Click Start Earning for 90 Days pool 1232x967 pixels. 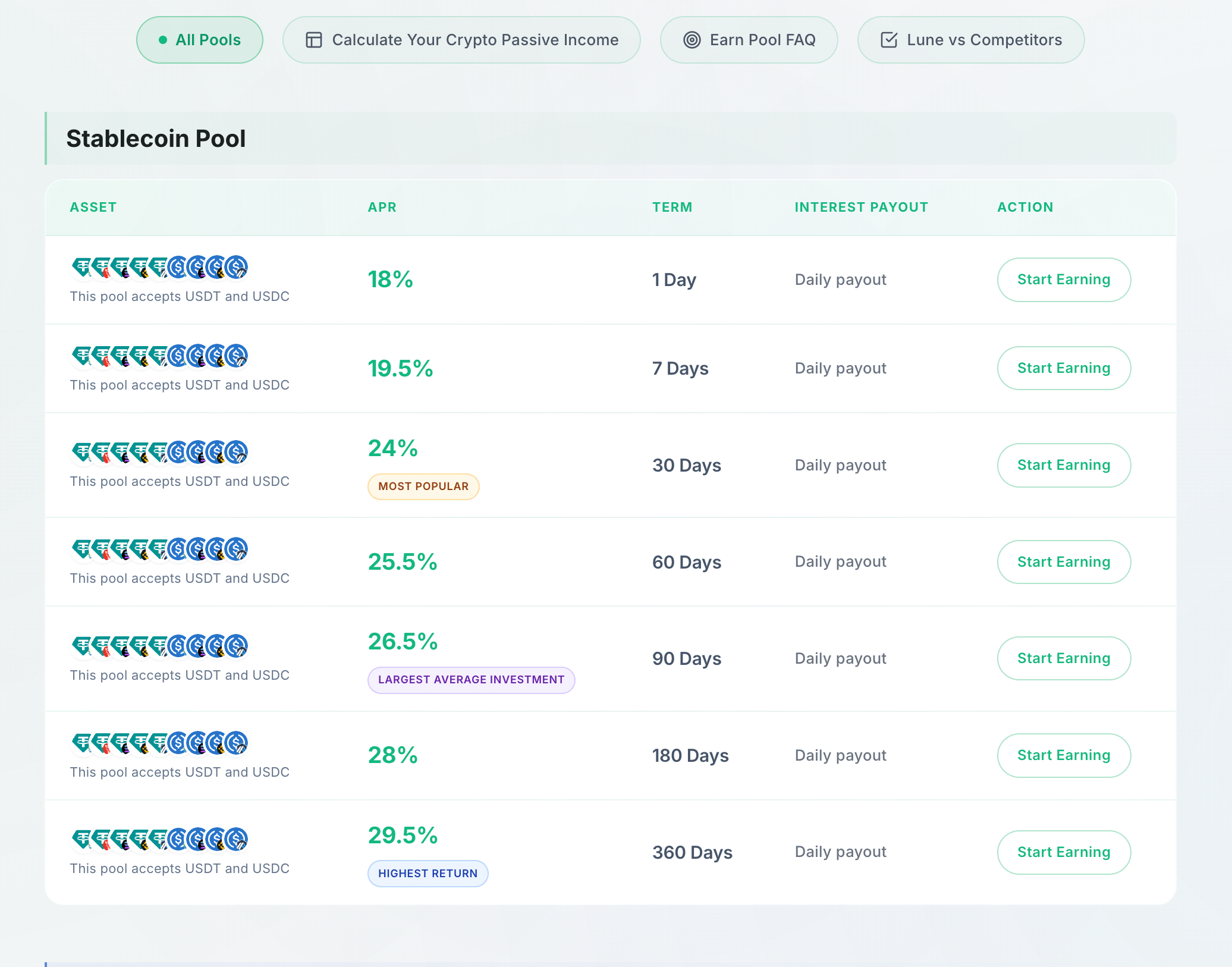1064,658
